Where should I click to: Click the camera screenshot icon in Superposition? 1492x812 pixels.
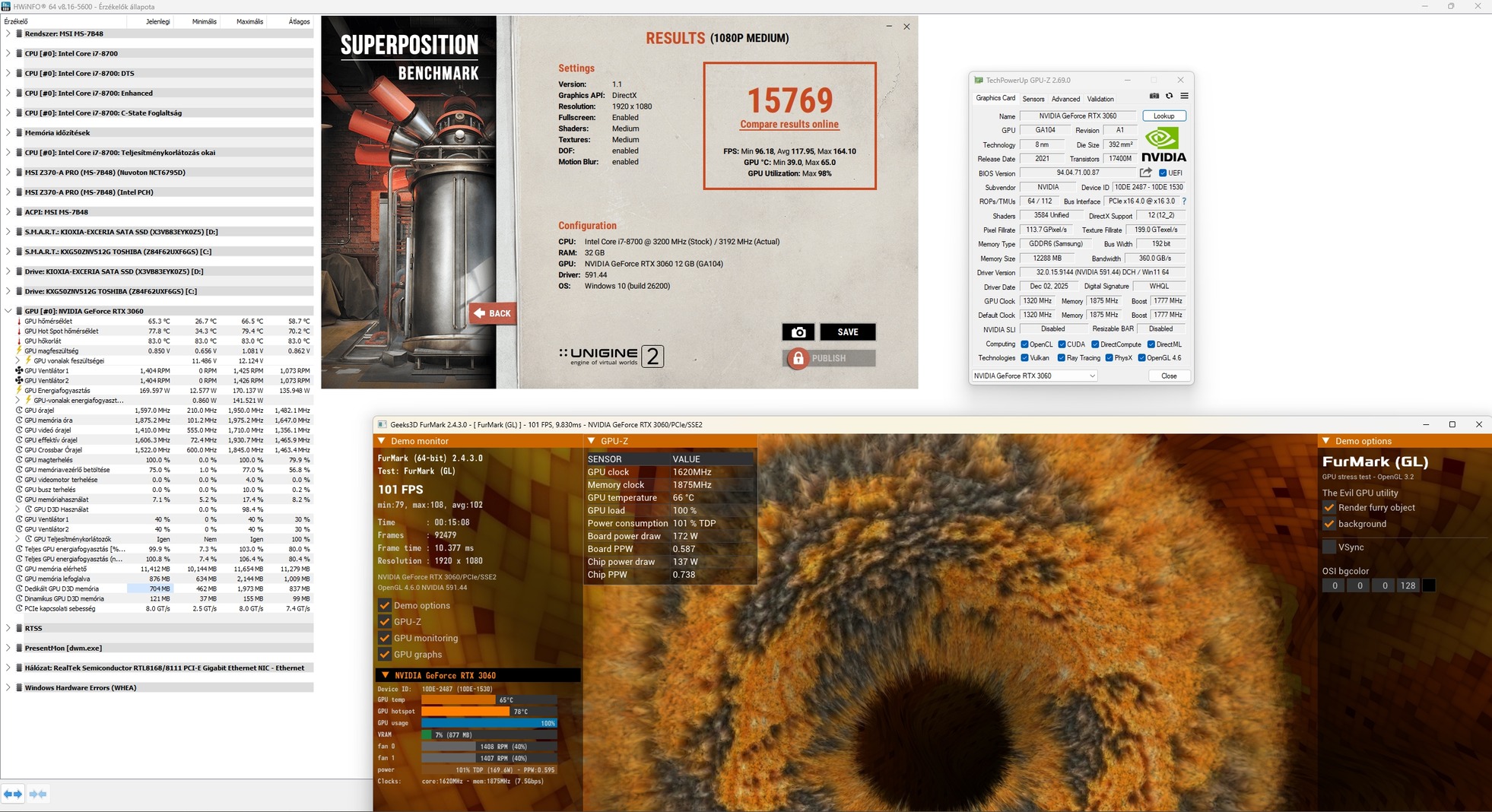pyautogui.click(x=798, y=332)
